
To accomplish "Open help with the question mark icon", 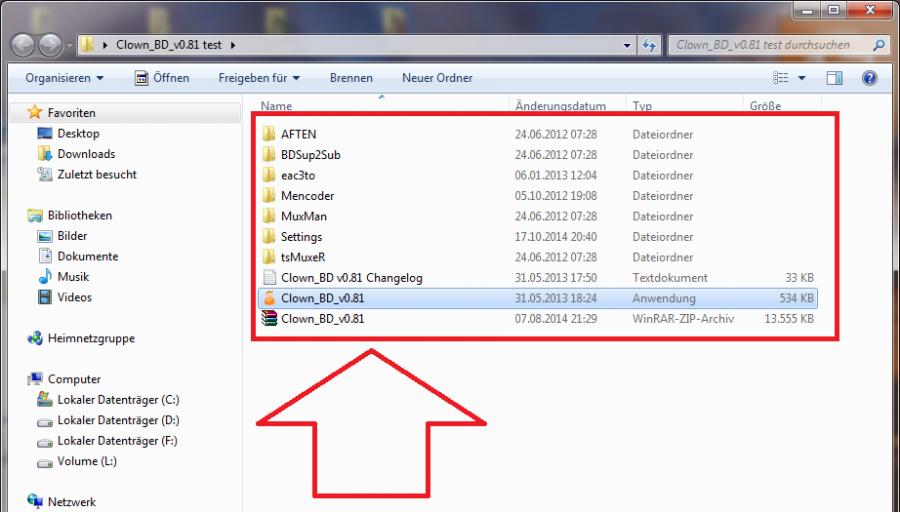I will [x=870, y=78].
